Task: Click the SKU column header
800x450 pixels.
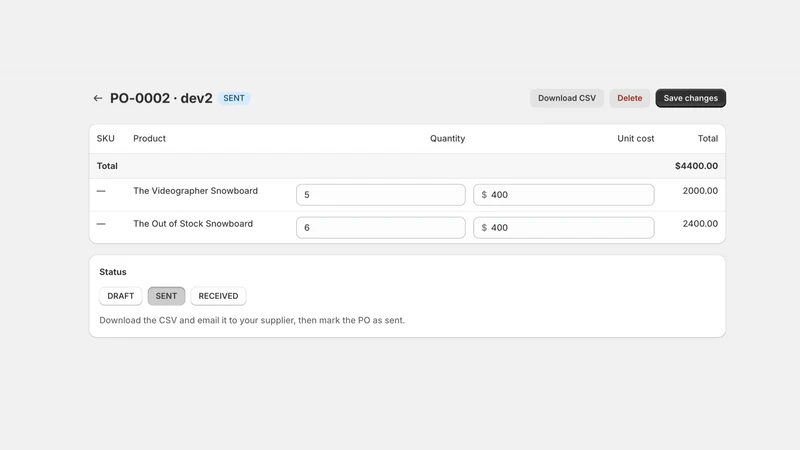Action: (x=106, y=138)
